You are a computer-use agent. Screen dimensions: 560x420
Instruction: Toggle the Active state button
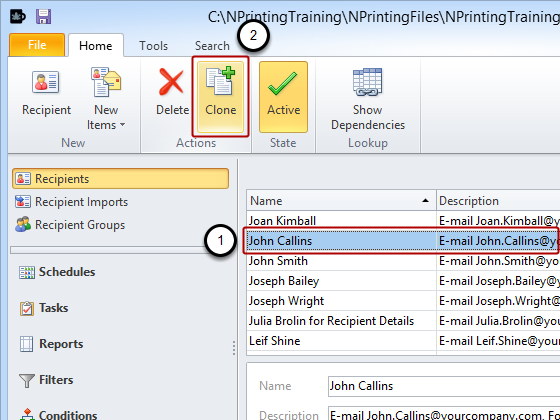click(x=283, y=97)
